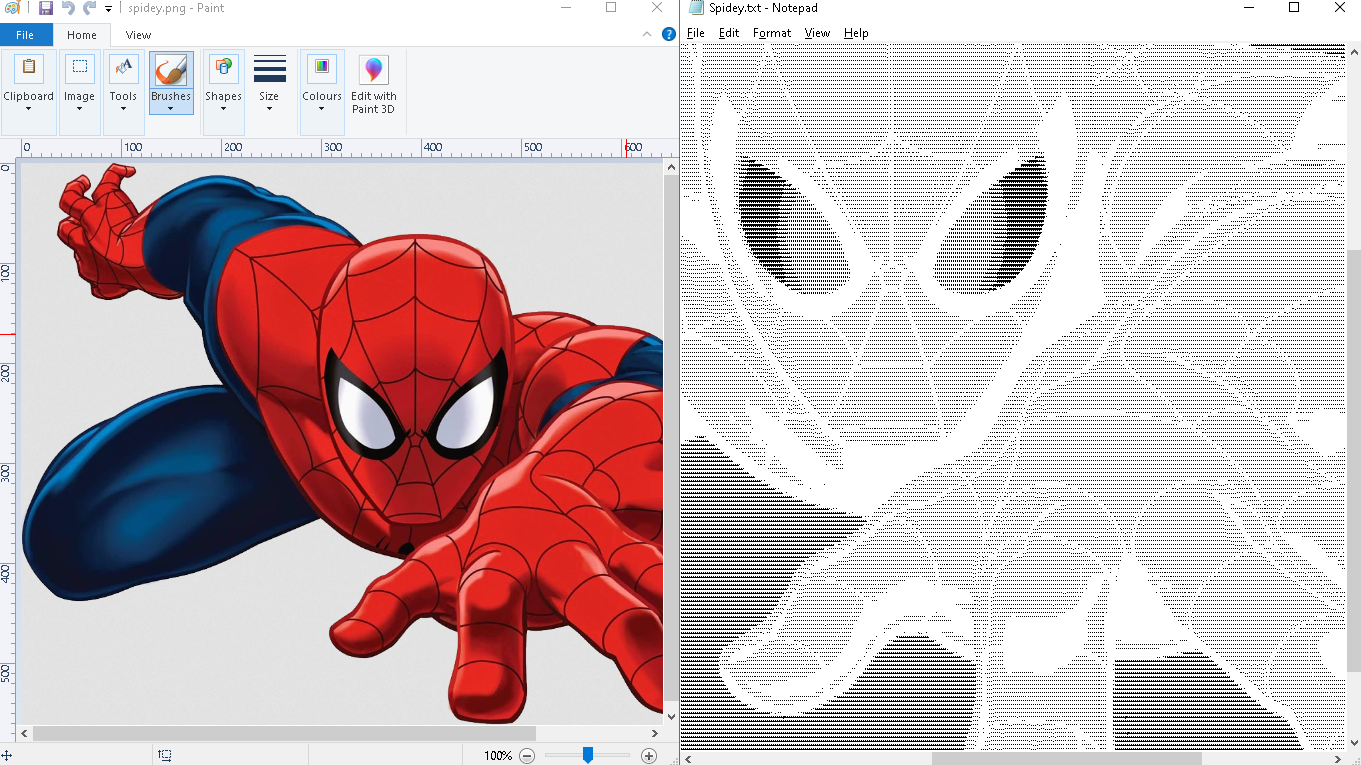
Task: Click the zoom slider handle in Paint
Action: coord(588,755)
